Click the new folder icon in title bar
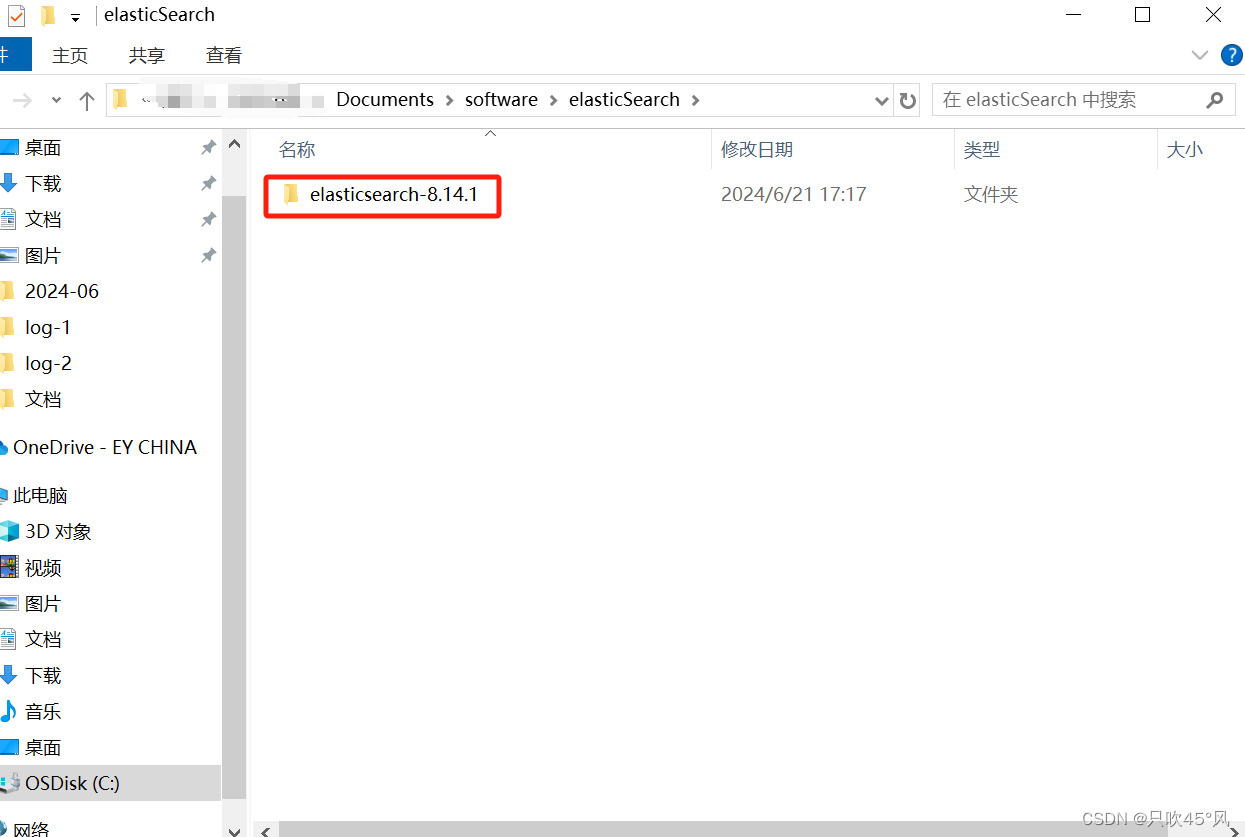1245x837 pixels. pyautogui.click(x=47, y=15)
